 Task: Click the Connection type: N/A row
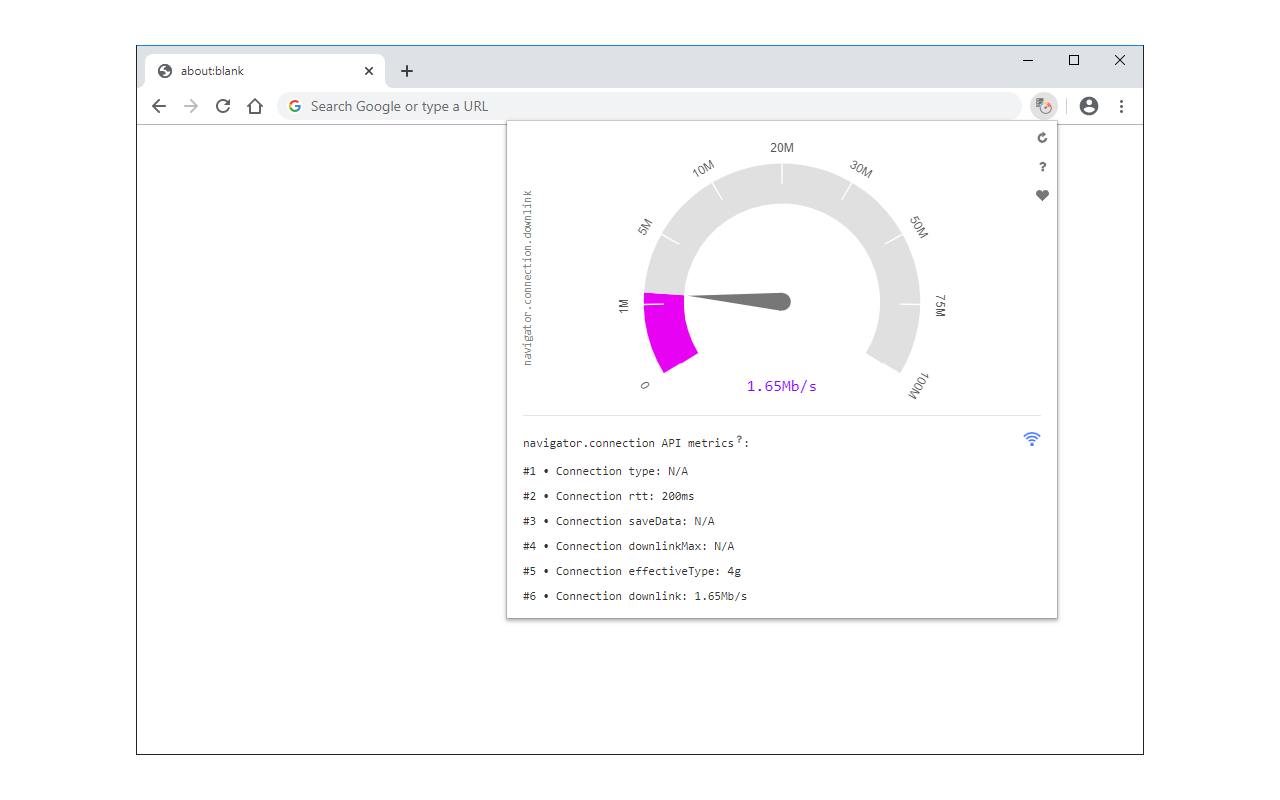click(605, 471)
